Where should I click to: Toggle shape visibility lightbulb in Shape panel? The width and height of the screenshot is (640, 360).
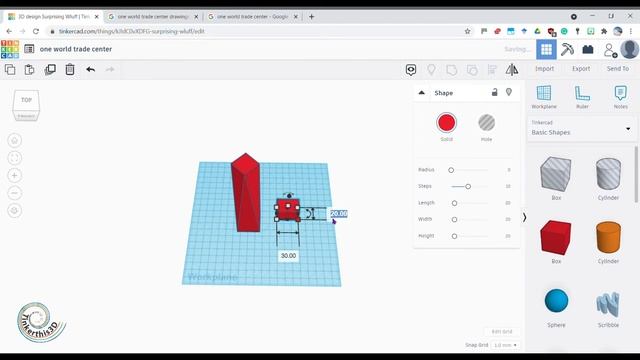509,92
